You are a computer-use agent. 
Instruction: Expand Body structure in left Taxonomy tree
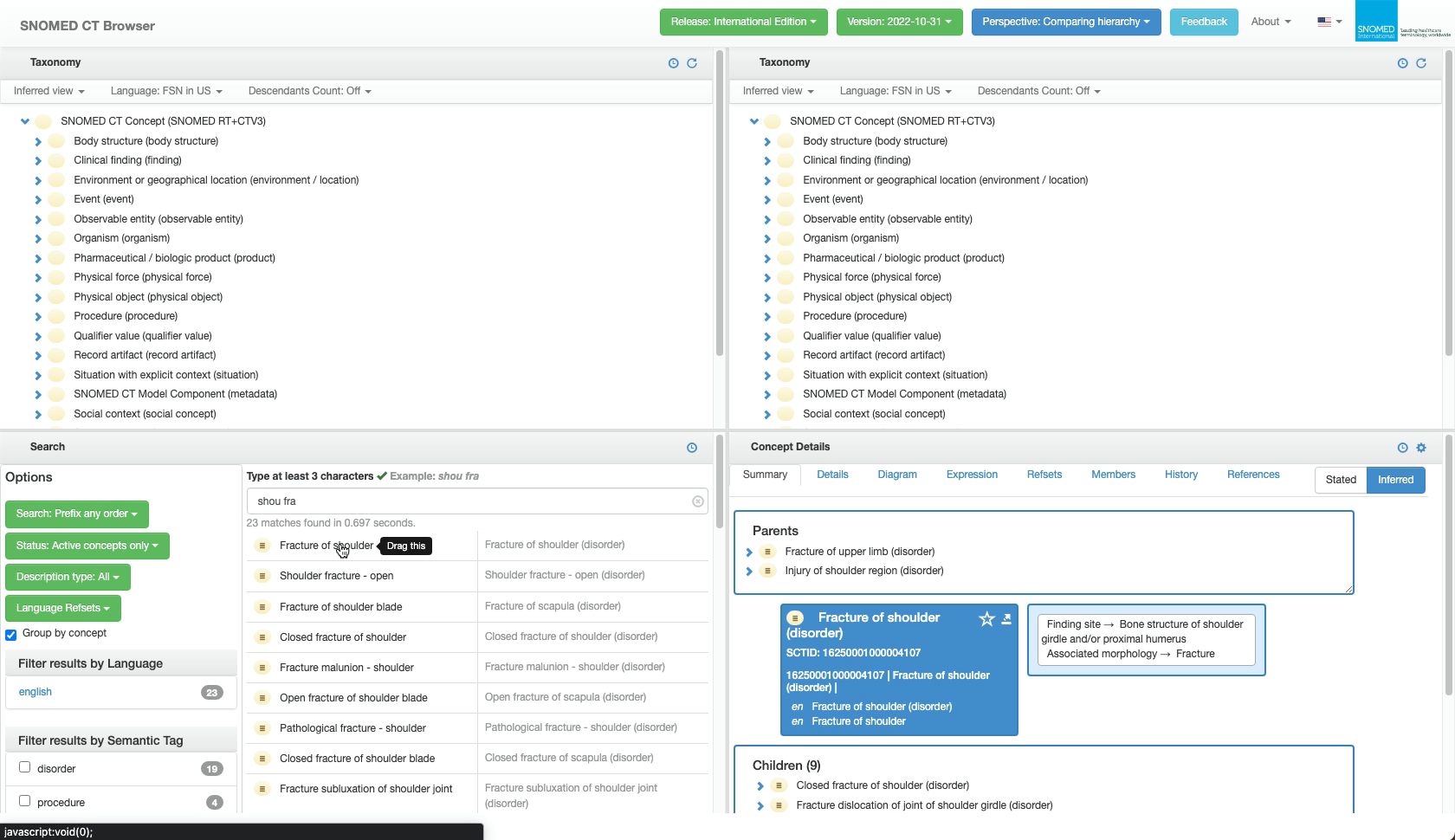point(38,141)
